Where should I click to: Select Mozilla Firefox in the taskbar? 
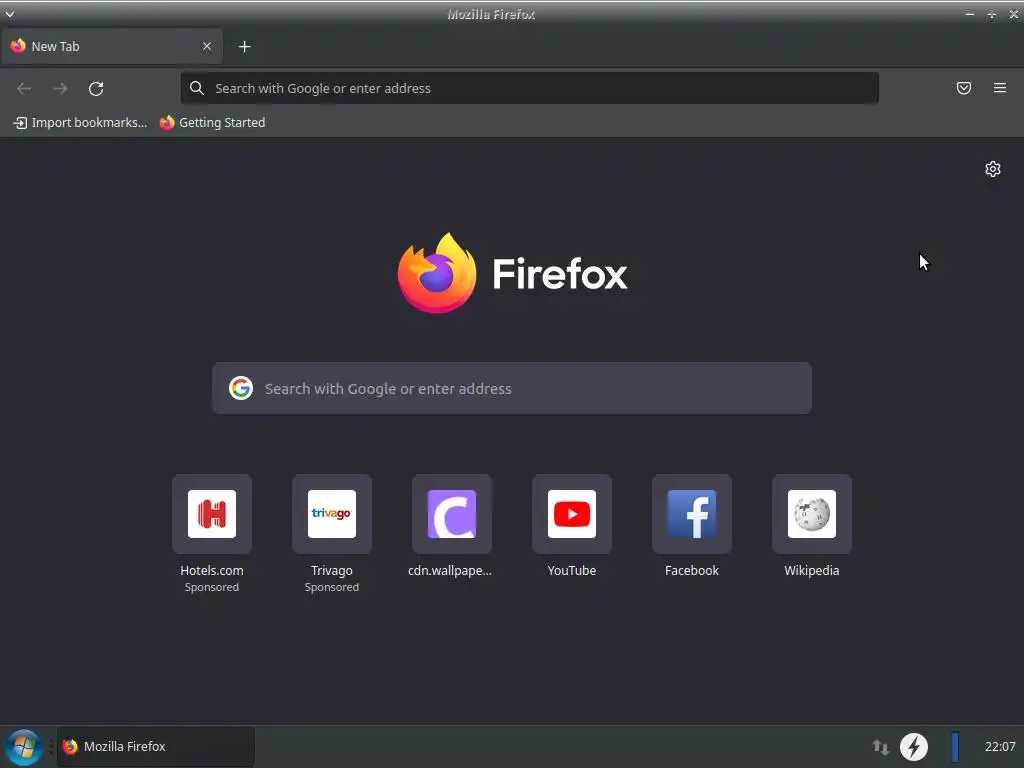pos(155,746)
